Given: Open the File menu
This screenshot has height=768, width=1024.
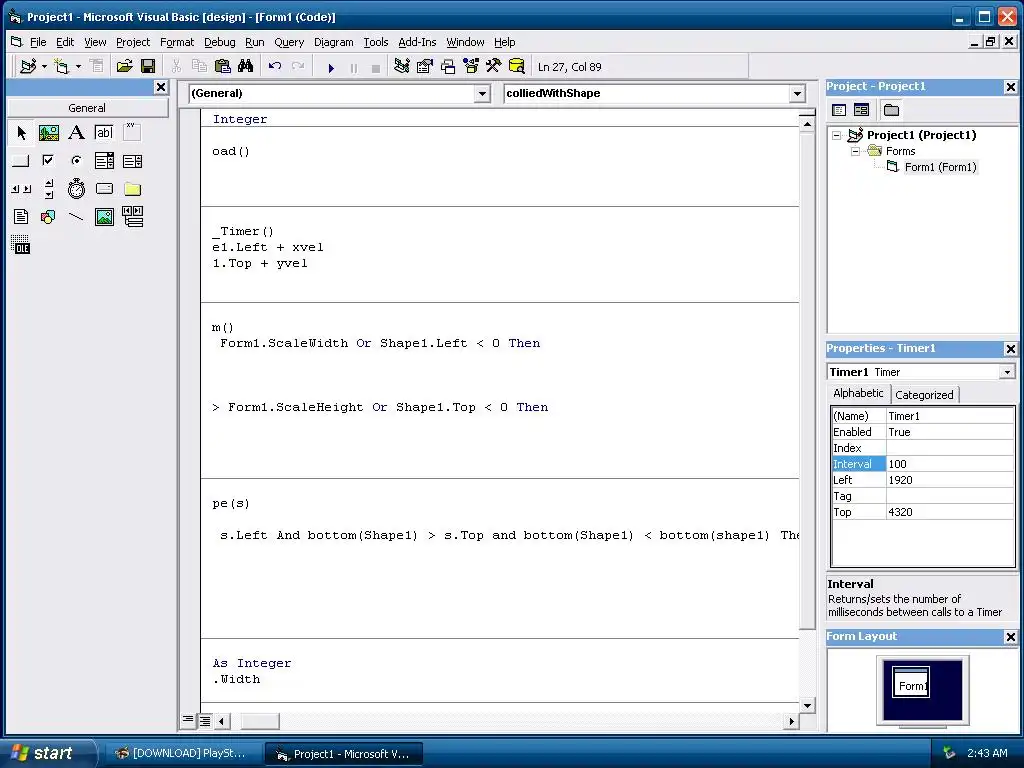Looking at the screenshot, I should [x=38, y=42].
